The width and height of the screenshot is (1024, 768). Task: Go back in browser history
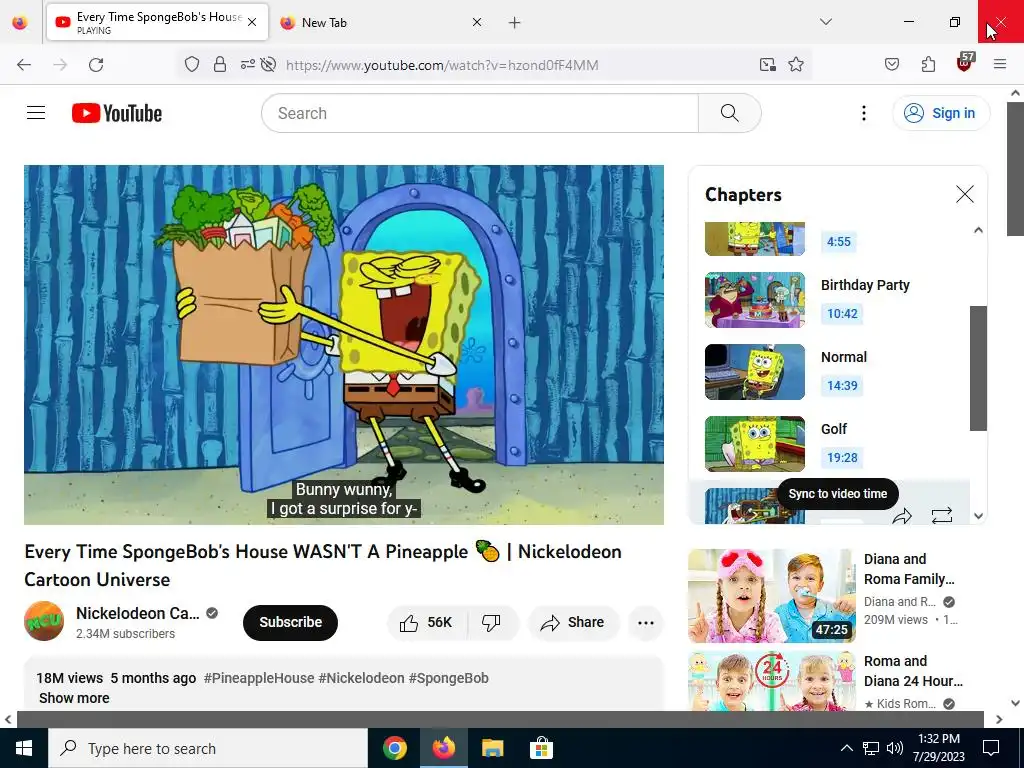(24, 65)
